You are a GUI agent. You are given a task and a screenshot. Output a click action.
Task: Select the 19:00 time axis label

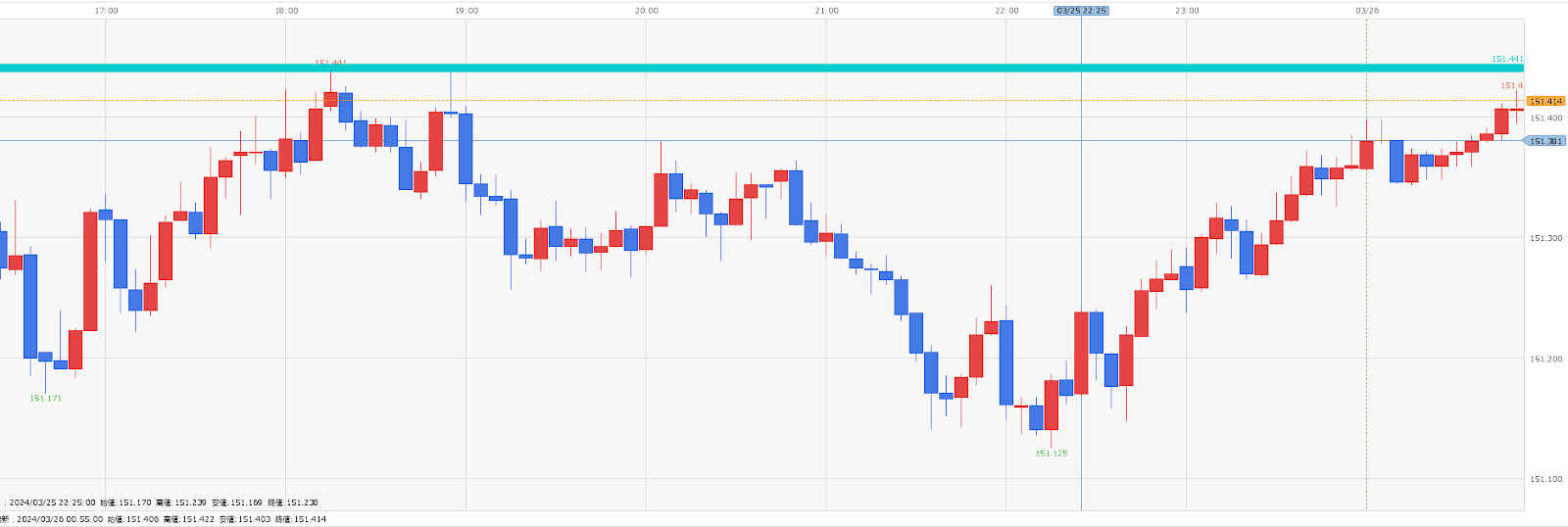(x=466, y=11)
